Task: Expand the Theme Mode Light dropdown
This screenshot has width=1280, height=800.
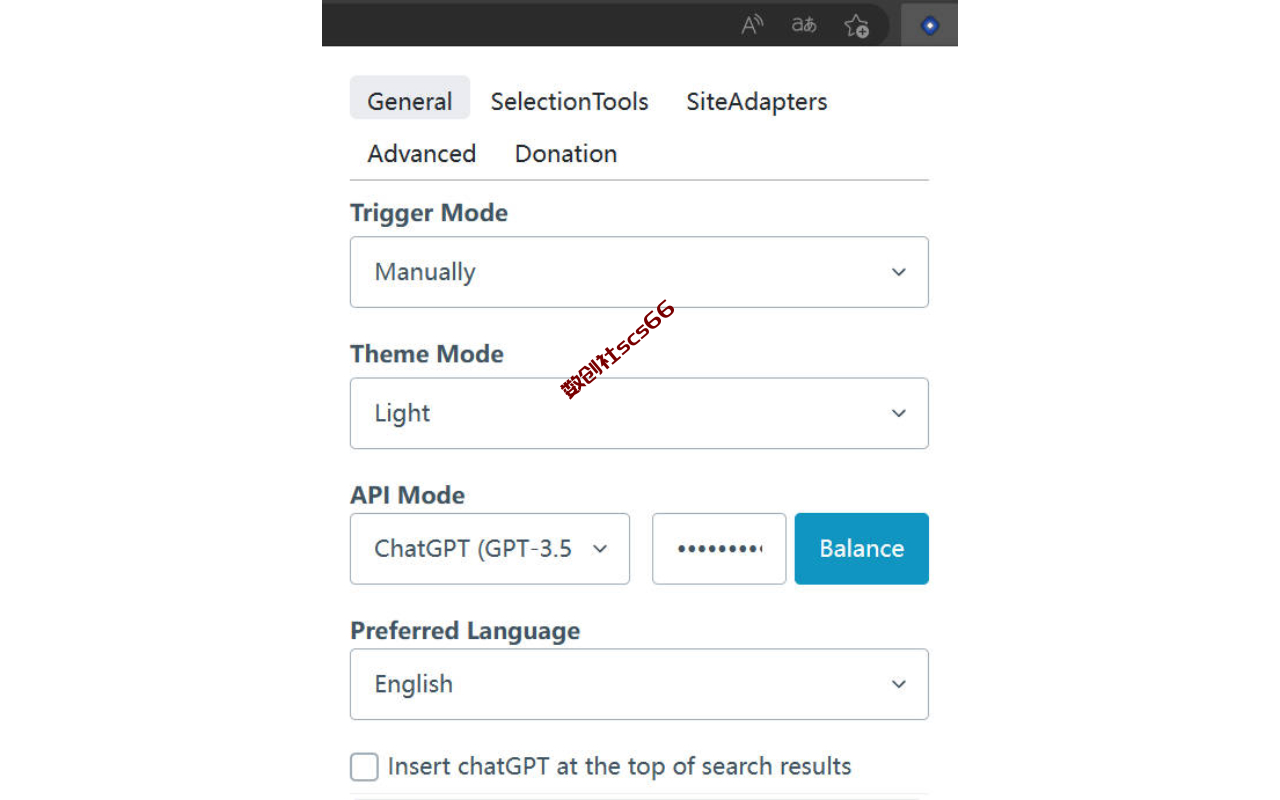Action: pos(639,413)
